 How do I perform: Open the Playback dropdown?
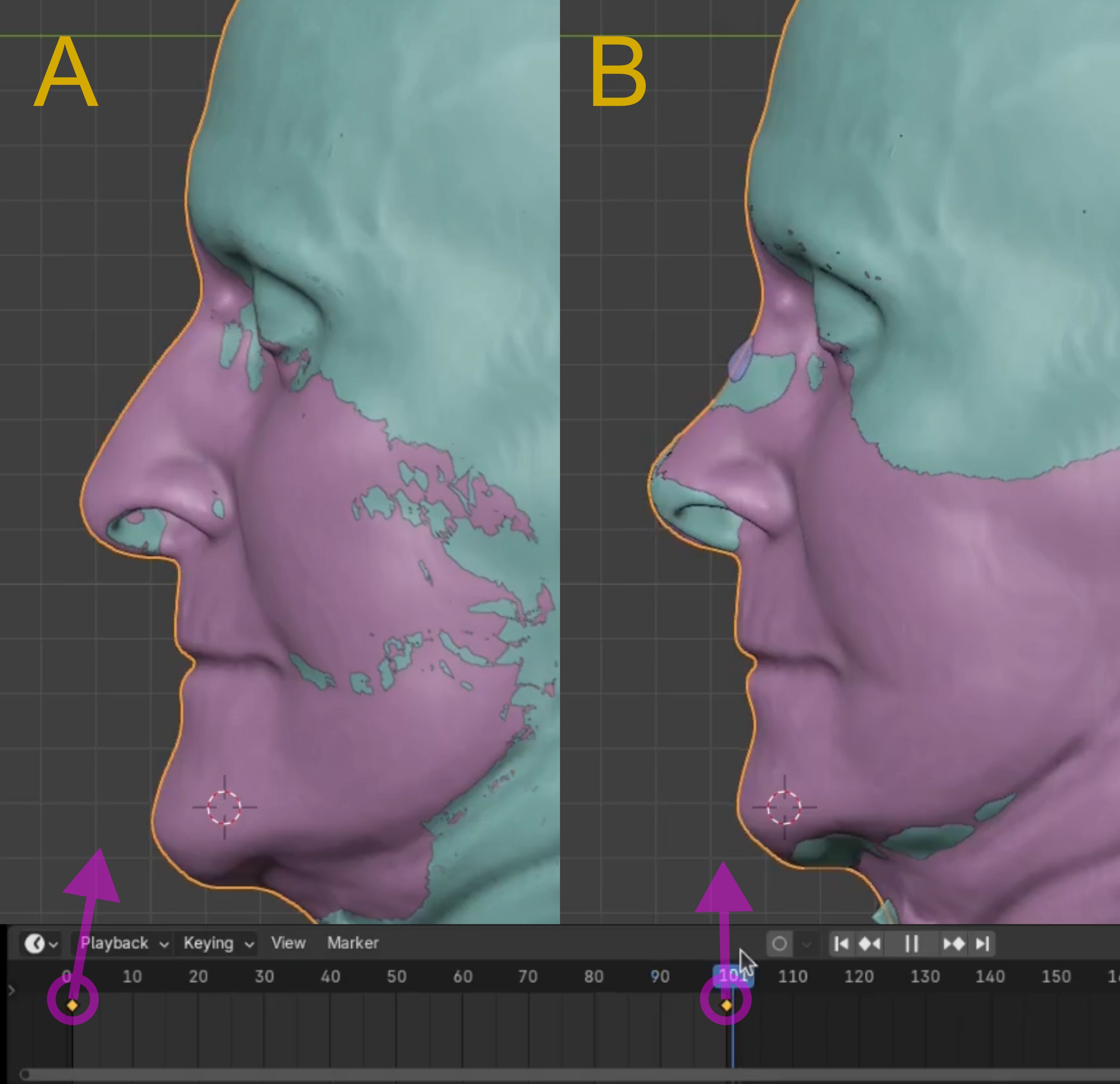[x=124, y=944]
